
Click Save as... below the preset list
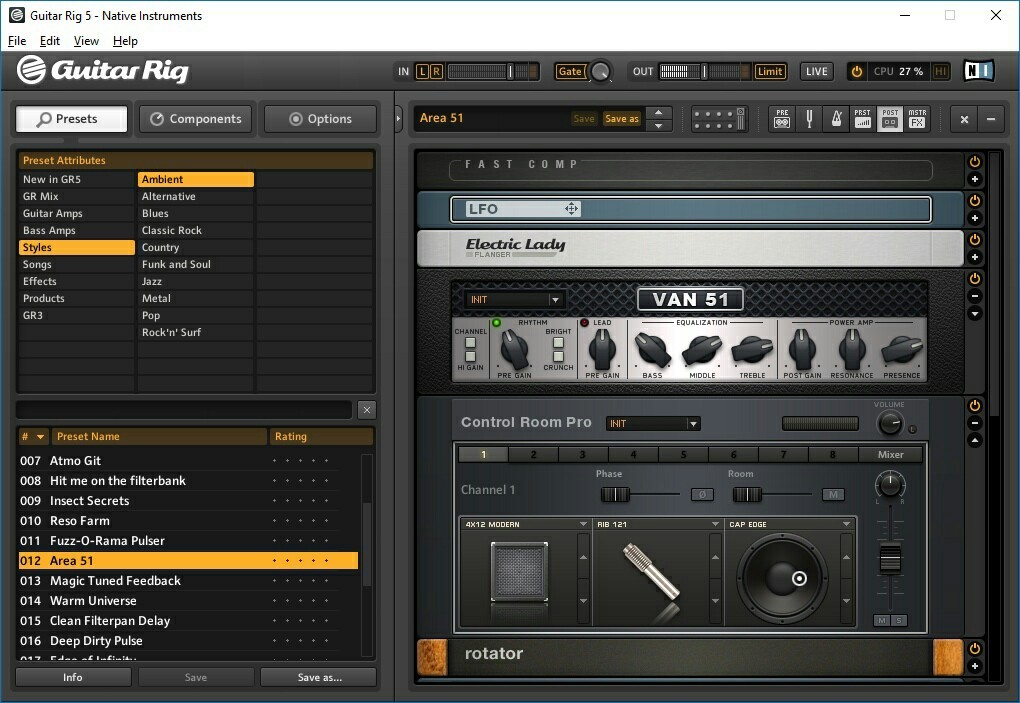319,677
